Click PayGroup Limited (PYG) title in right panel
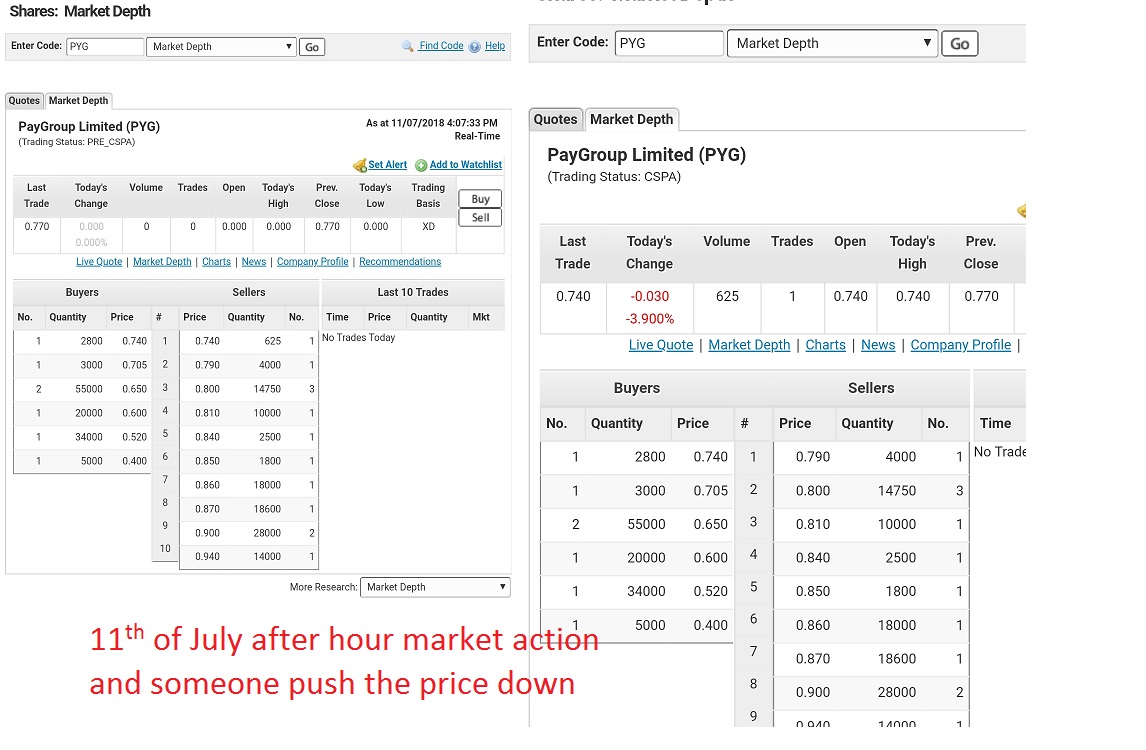Viewport: 1146px width, 750px height. 647,155
